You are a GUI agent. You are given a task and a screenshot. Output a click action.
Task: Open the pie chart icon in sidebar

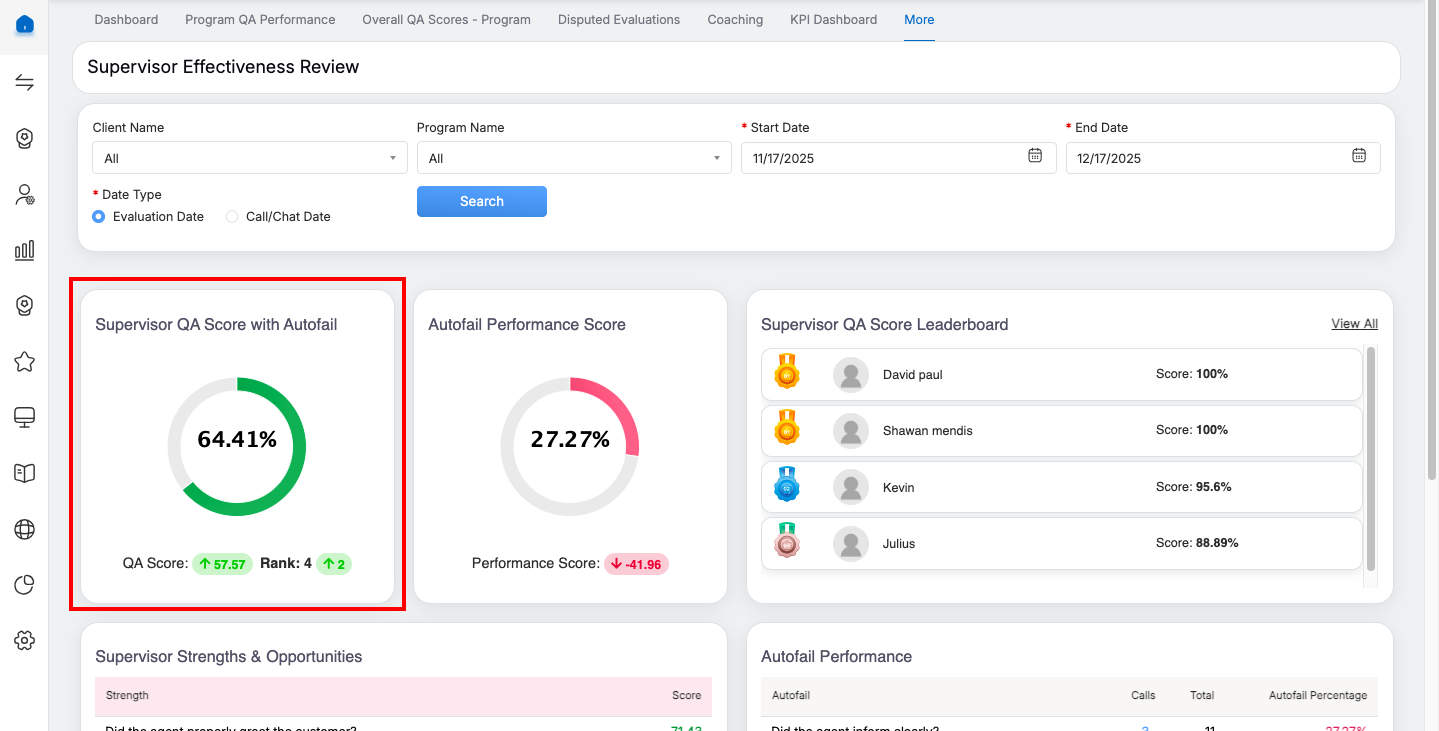coord(25,585)
